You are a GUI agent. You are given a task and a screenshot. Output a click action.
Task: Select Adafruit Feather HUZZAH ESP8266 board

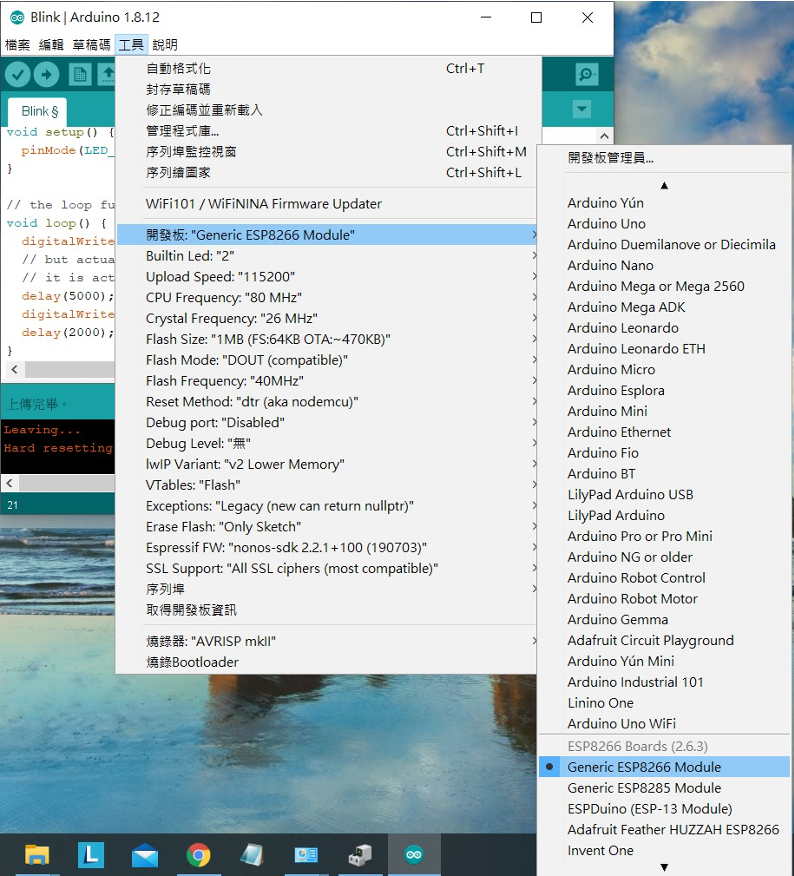tap(664, 830)
